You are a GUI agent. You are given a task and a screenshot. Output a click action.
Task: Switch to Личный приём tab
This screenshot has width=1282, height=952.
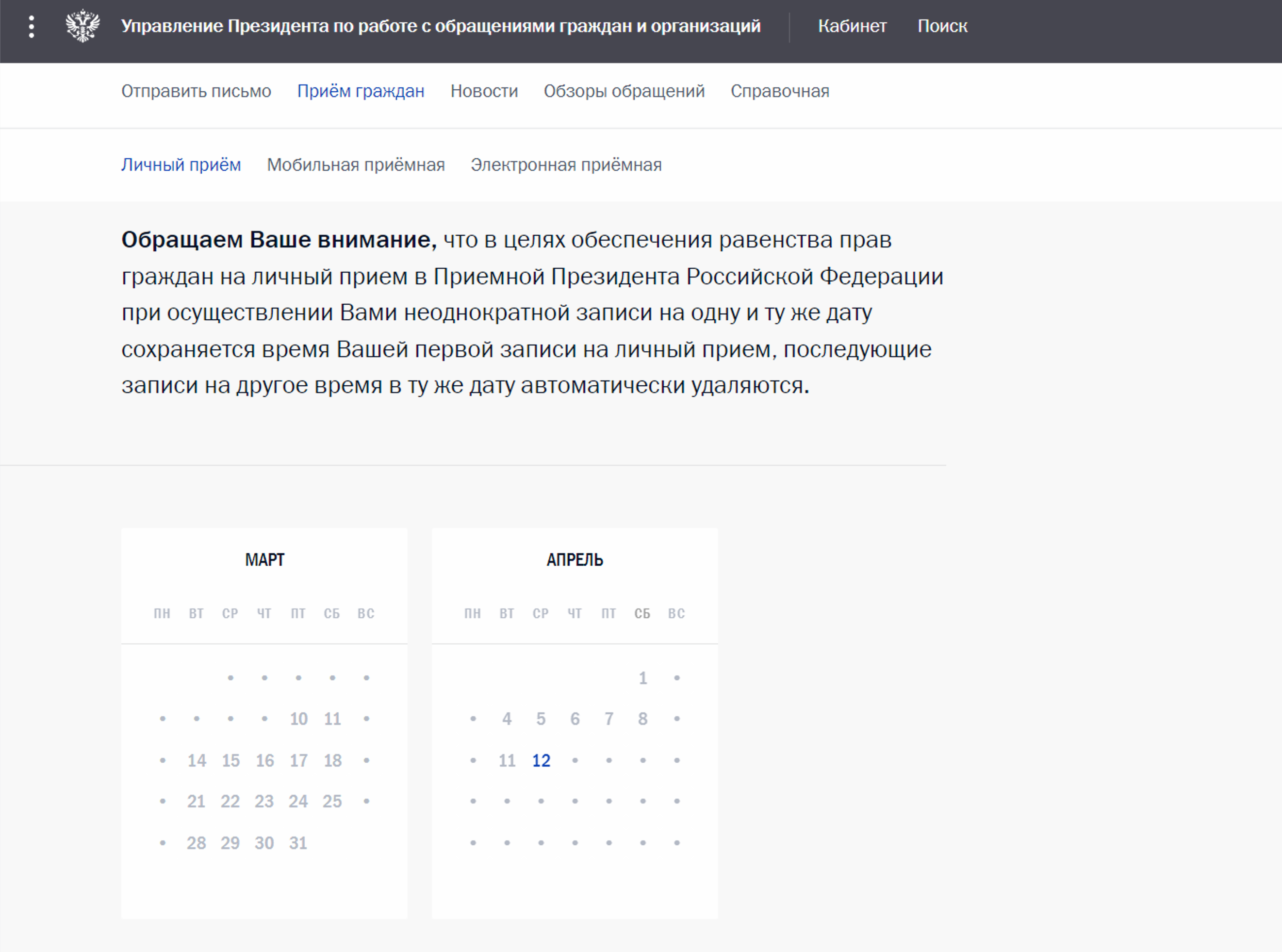181,165
